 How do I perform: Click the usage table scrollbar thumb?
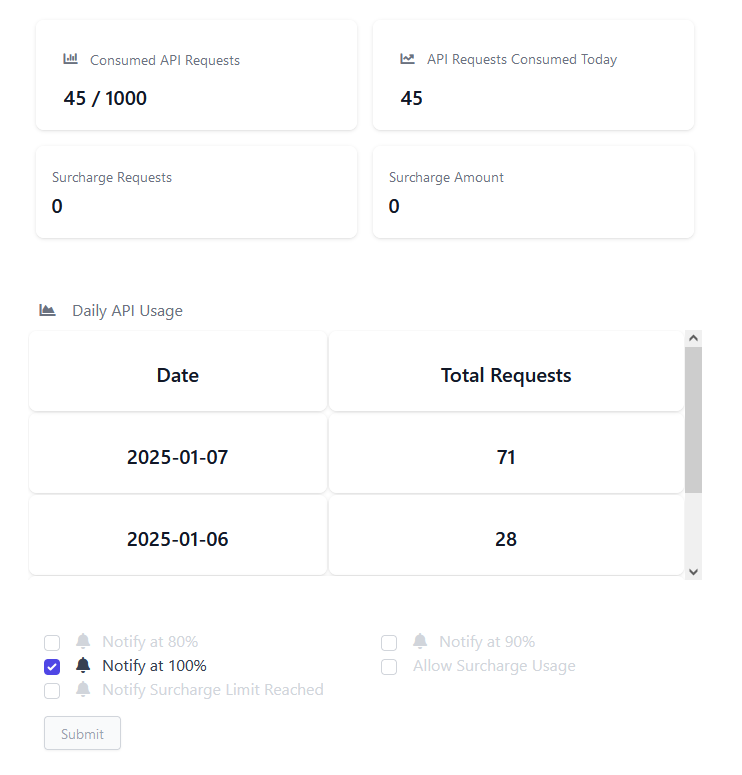click(x=694, y=420)
